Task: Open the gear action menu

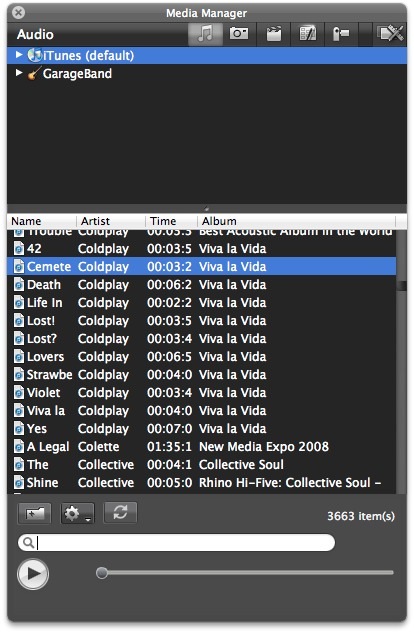Action: 77,514
